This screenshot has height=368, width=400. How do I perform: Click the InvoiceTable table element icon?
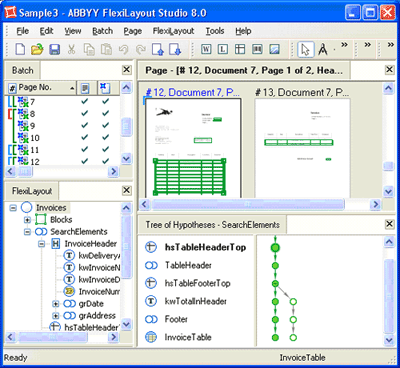tap(151, 337)
